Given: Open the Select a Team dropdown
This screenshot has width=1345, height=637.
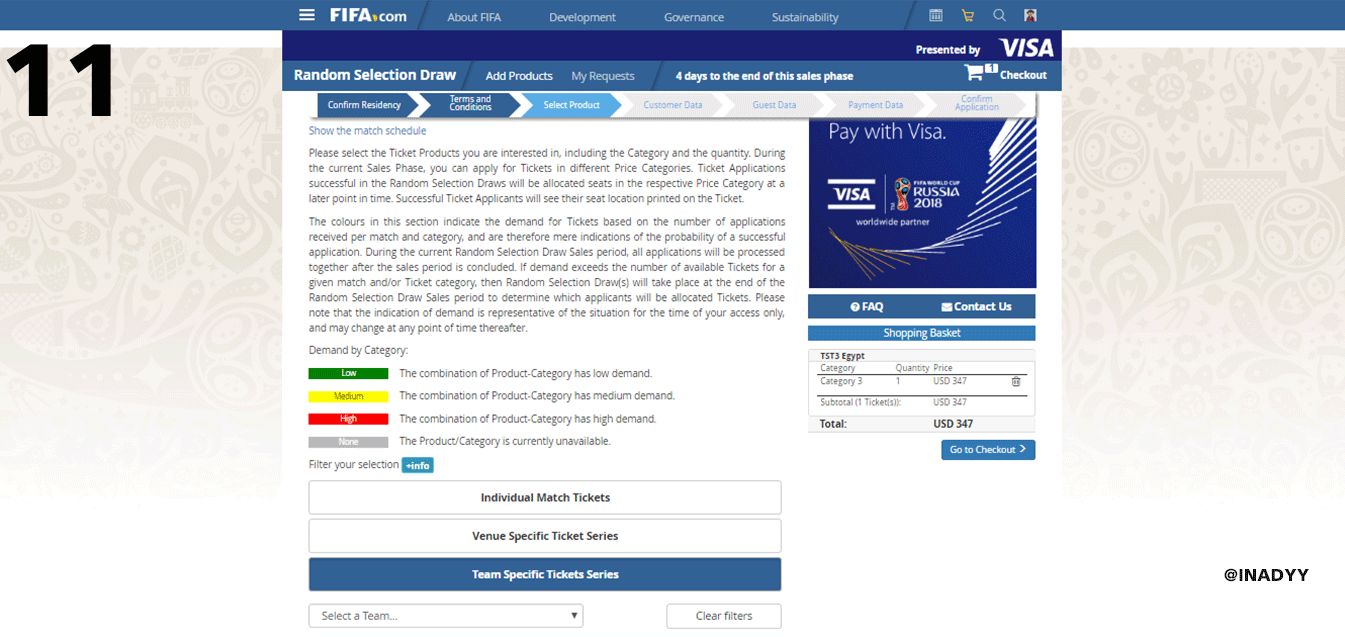Looking at the screenshot, I should [446, 616].
